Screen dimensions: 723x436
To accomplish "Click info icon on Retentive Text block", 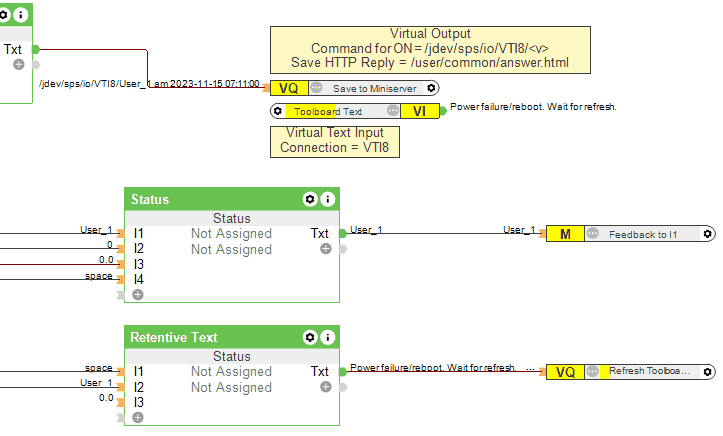I will tap(327, 338).
